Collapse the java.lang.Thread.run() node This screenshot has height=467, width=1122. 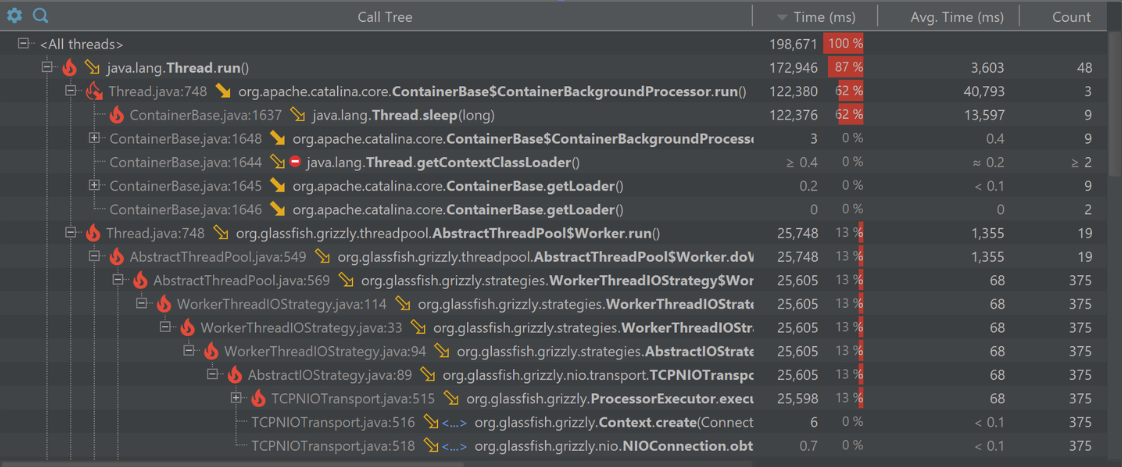point(47,68)
